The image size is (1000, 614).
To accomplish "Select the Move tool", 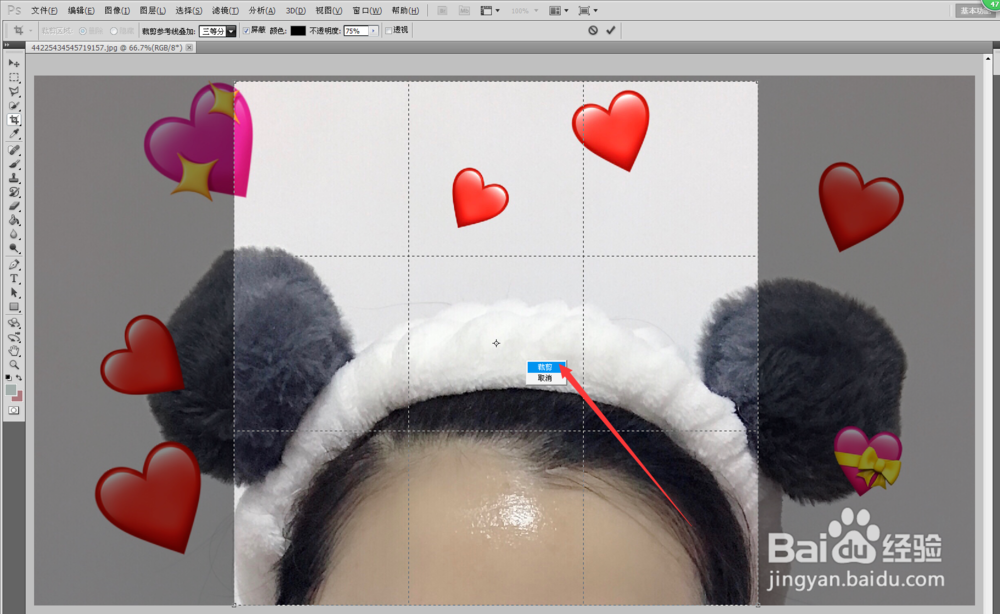I will [14, 63].
